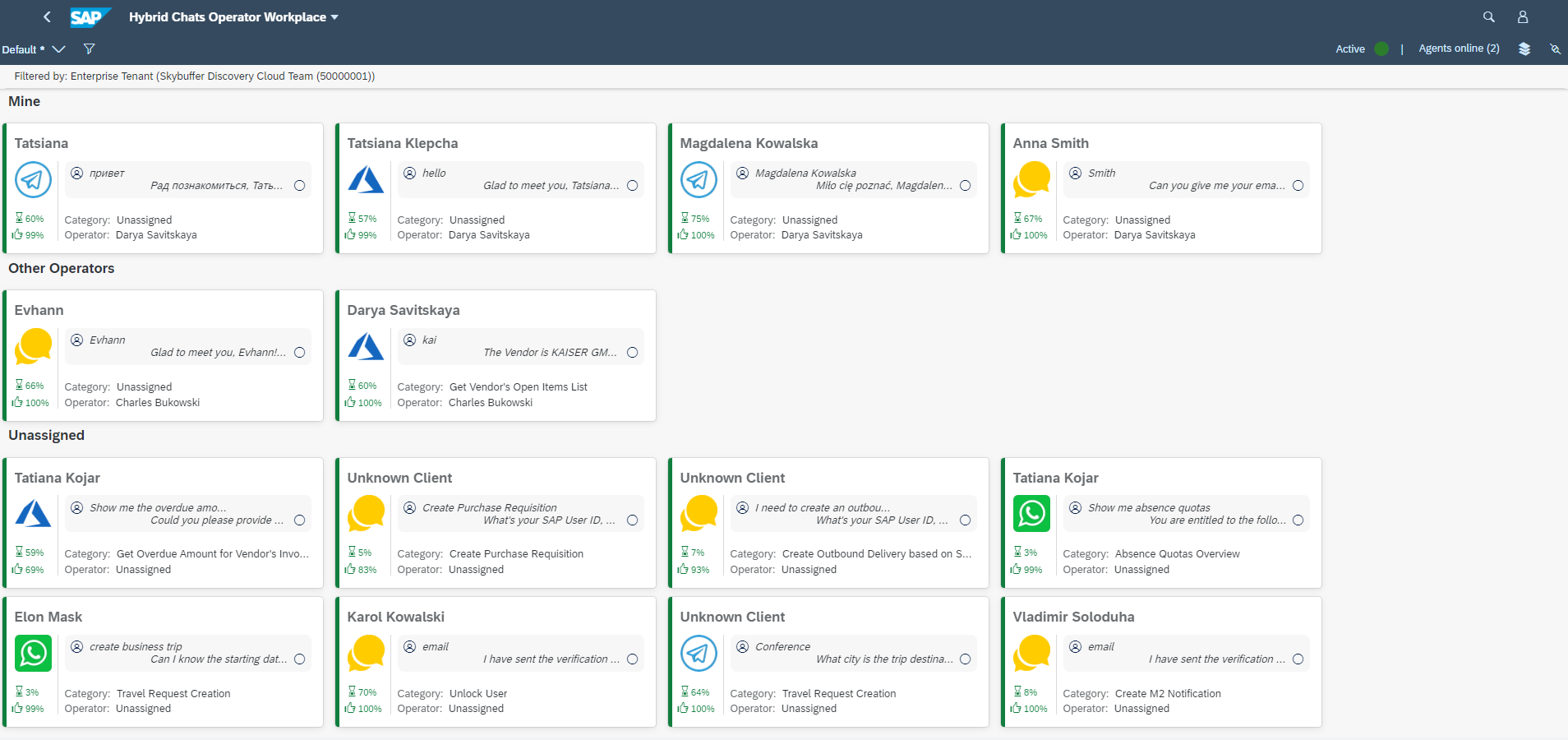Open the search icon in header
This screenshot has height=740, width=1568.
[1488, 16]
